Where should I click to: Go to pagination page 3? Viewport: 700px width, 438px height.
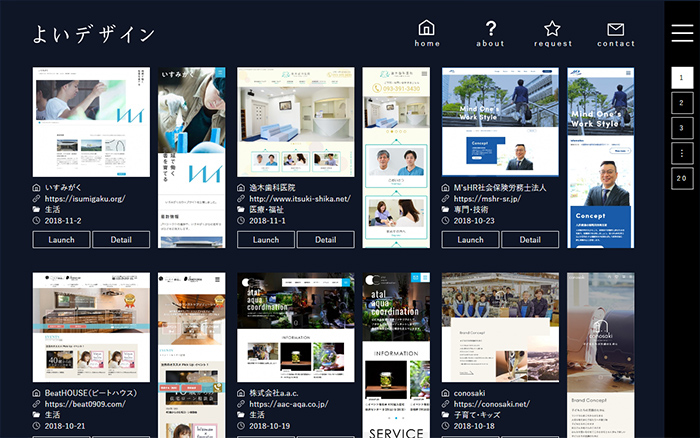(x=681, y=127)
